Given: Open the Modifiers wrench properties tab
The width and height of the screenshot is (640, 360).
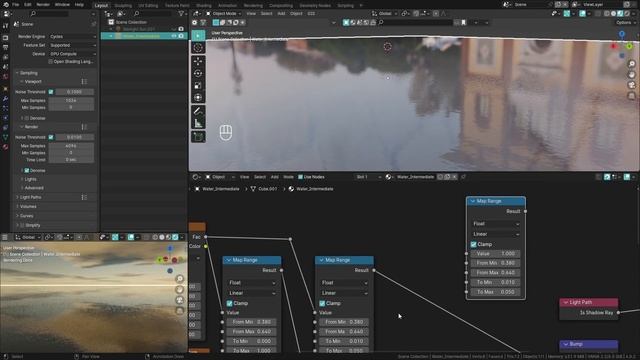Looking at the screenshot, I should point(5,99).
